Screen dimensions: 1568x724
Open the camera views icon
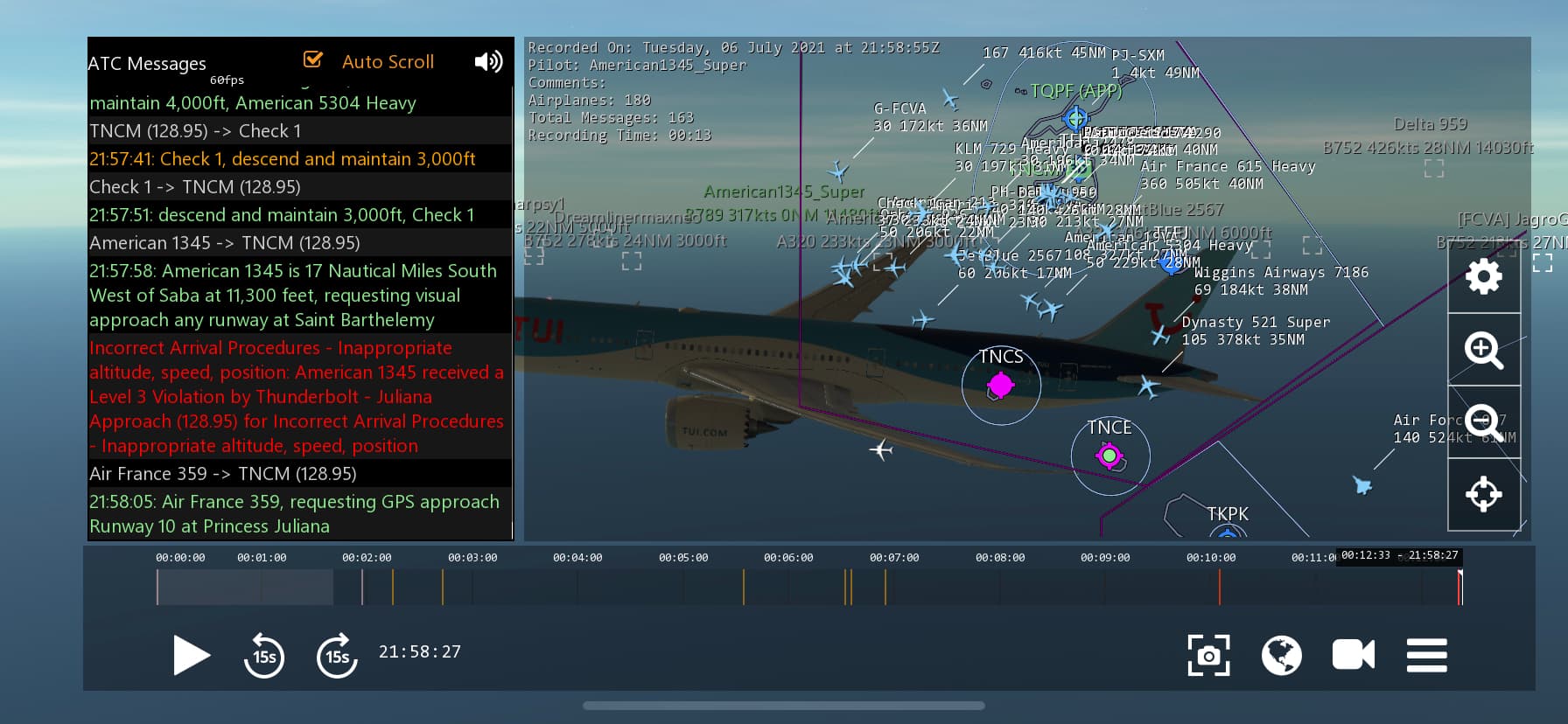[x=1354, y=655]
